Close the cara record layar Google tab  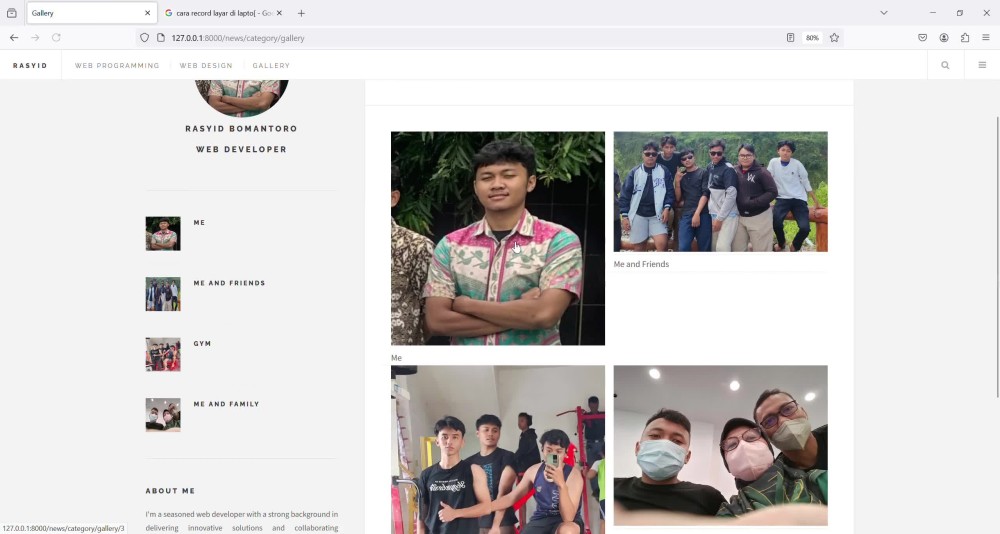pyautogui.click(x=279, y=13)
